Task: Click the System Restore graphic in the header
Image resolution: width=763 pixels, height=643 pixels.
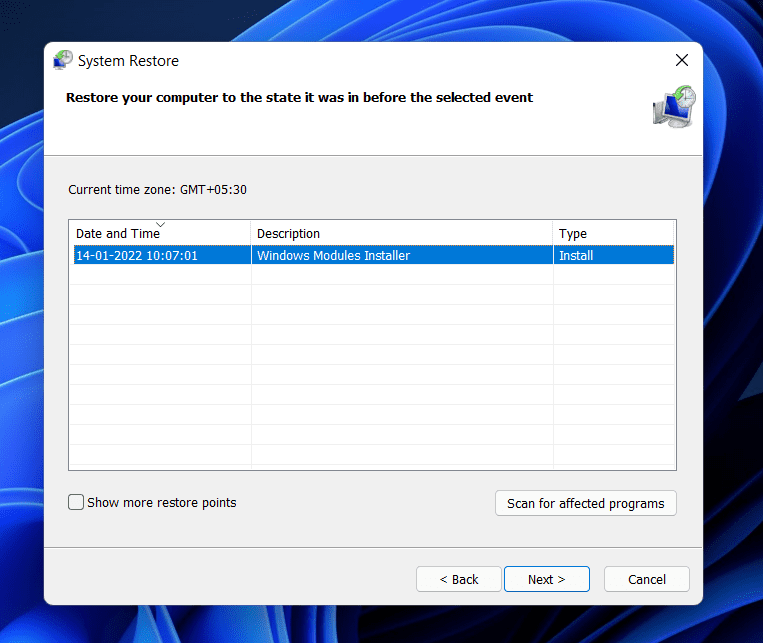Action: [x=672, y=107]
